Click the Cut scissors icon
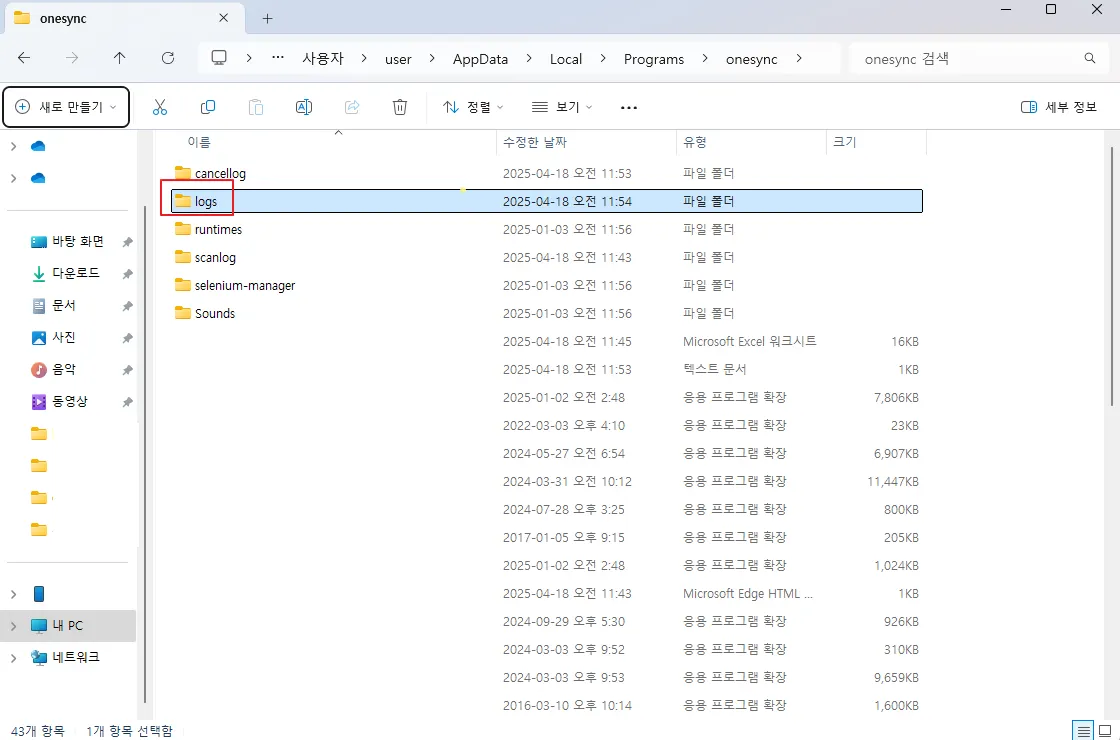Screen dimensions: 1120x740 point(160,107)
